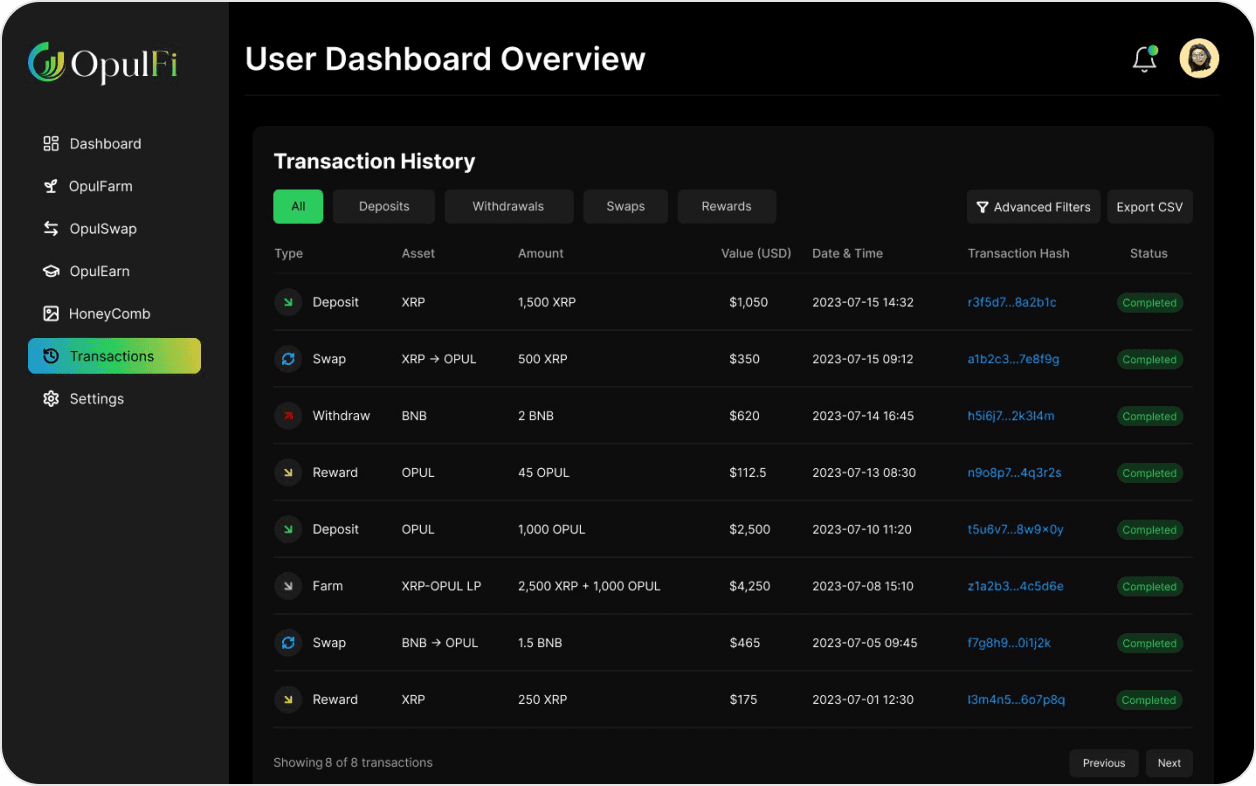Go to Previous page of transactions
Image resolution: width=1256 pixels, height=786 pixels.
click(x=1104, y=763)
